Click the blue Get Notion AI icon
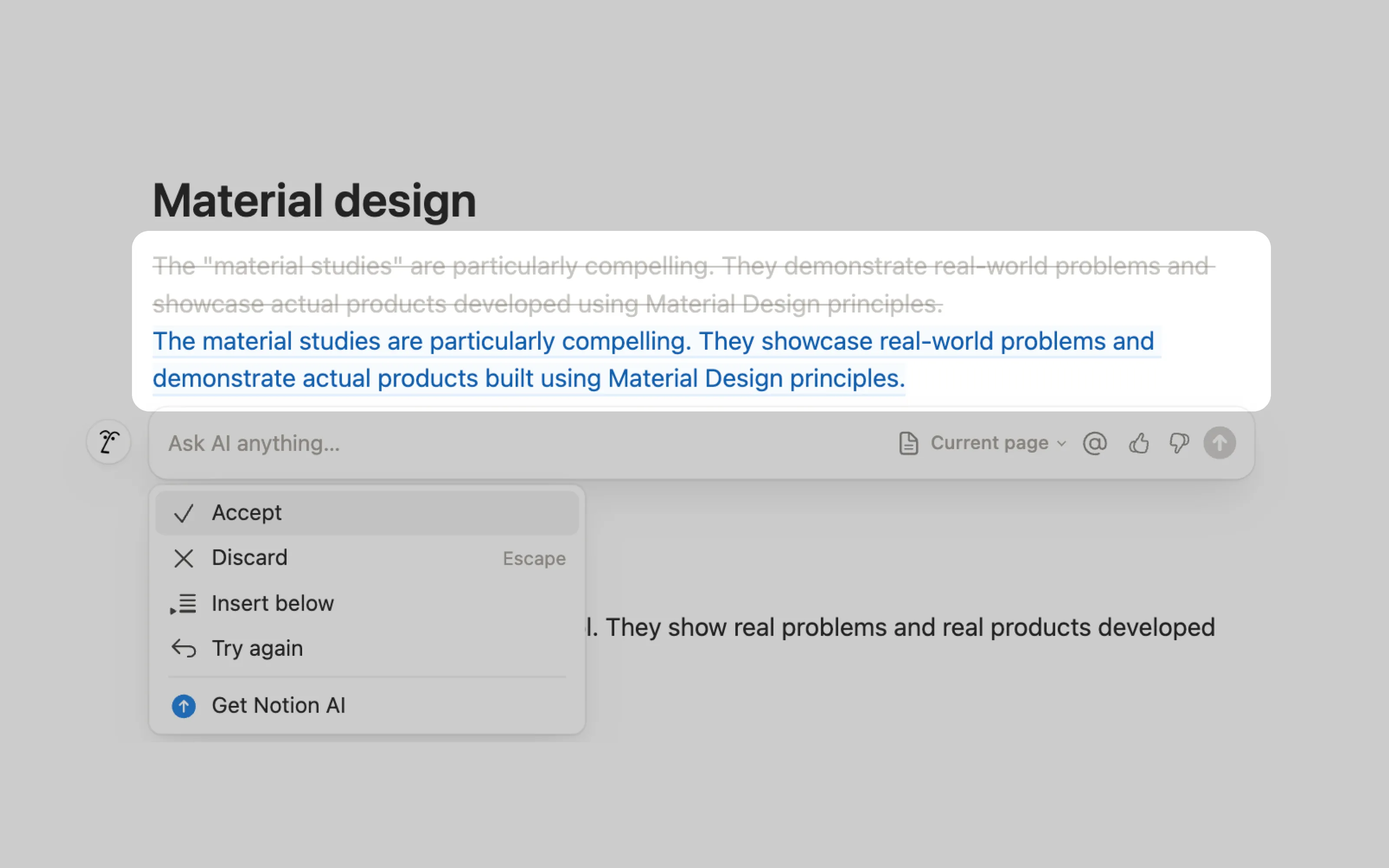 (x=184, y=706)
